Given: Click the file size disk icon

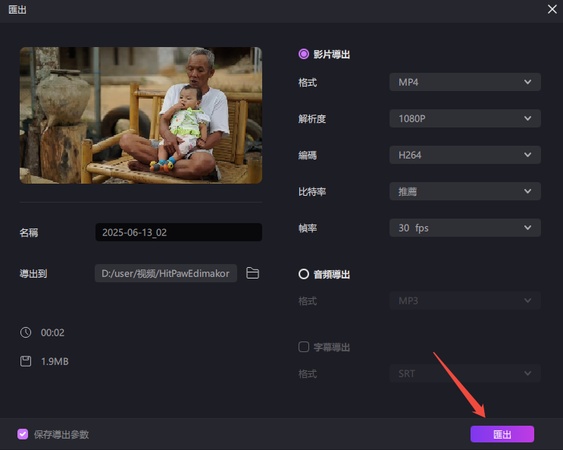Looking at the screenshot, I should pos(25,361).
